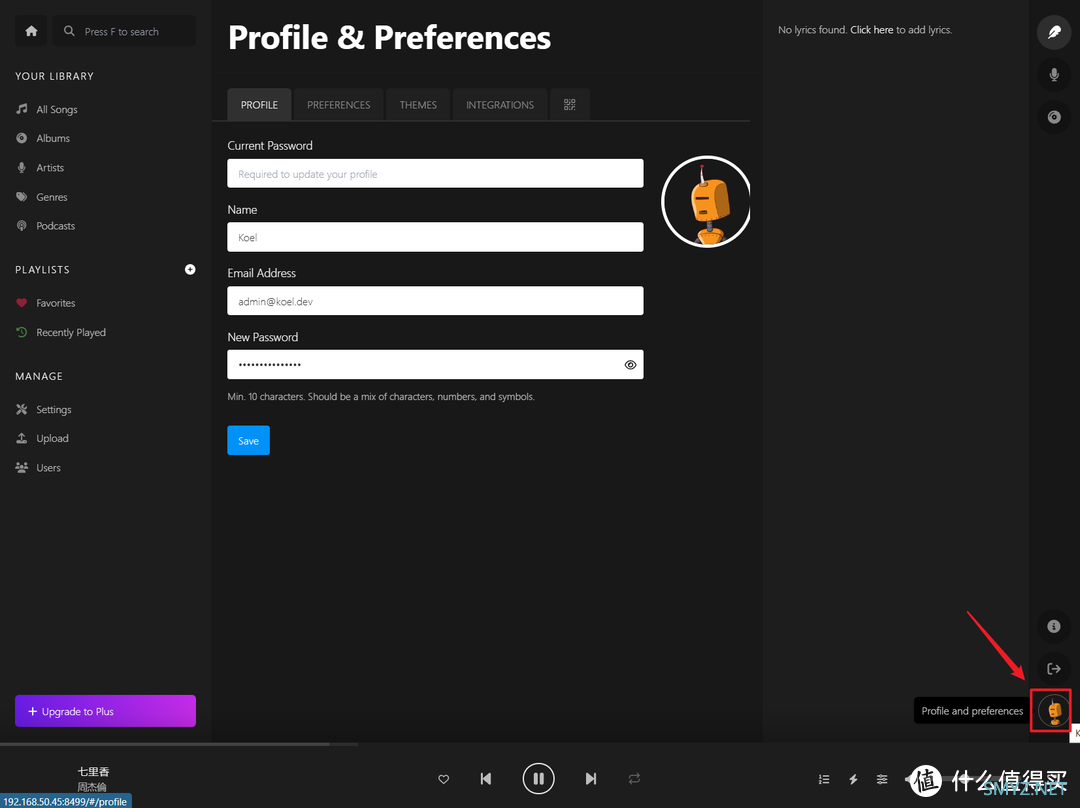1080x808 pixels.
Task: Show album info disc icon
Action: click(x=1053, y=117)
